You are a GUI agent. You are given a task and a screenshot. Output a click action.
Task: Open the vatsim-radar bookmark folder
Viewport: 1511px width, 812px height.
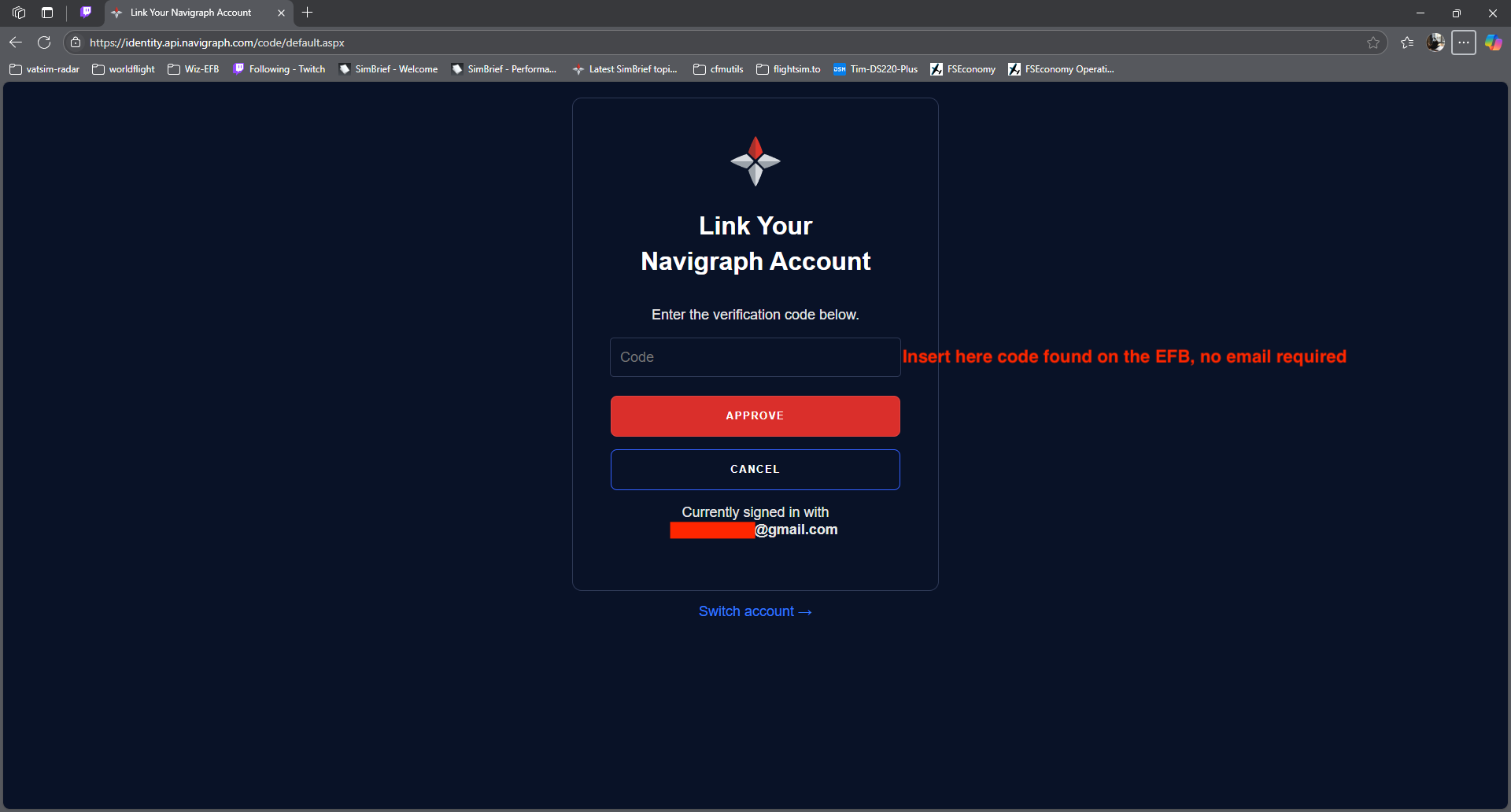coord(45,69)
